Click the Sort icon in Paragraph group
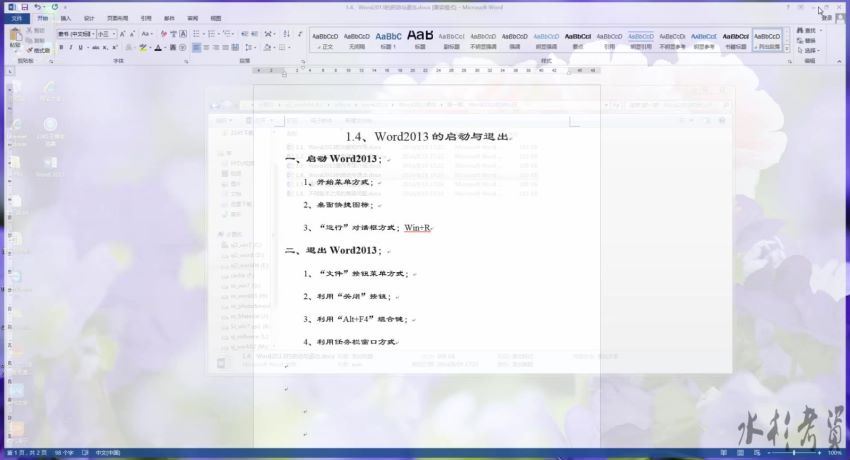The width and height of the screenshot is (850, 460). 286,34
